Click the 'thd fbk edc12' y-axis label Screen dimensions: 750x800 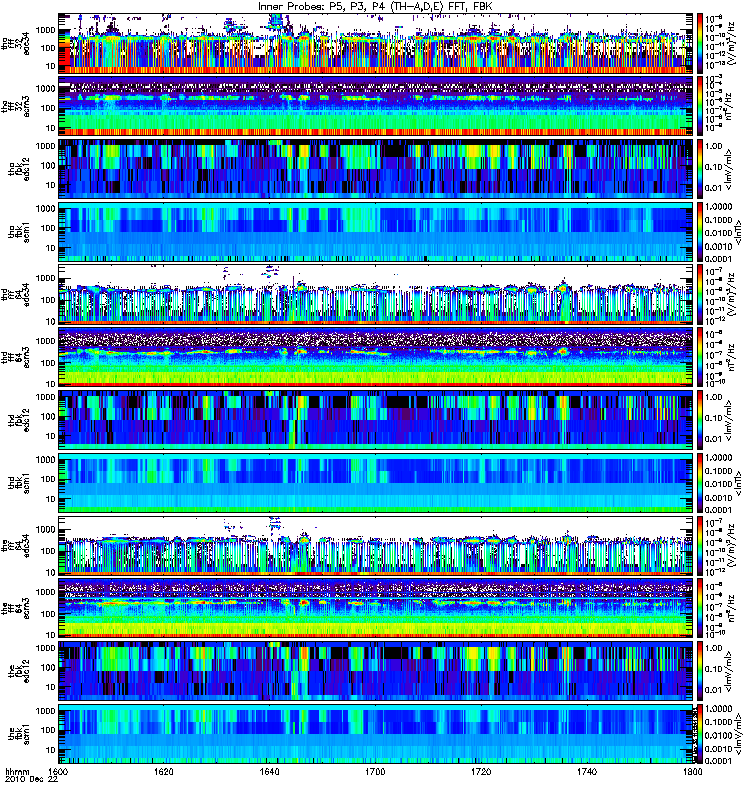(x=19, y=420)
